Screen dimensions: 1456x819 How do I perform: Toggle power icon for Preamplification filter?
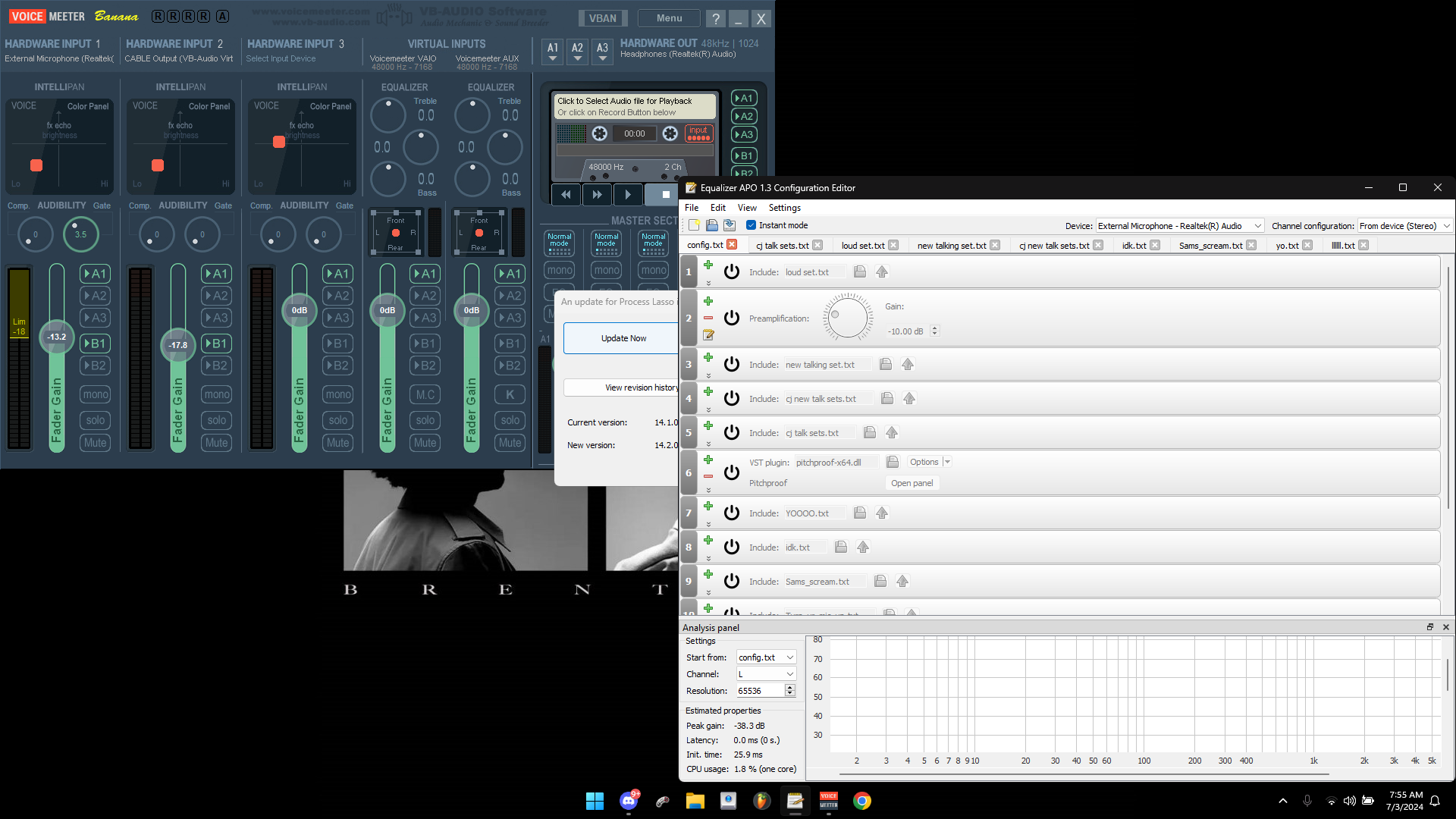731,318
